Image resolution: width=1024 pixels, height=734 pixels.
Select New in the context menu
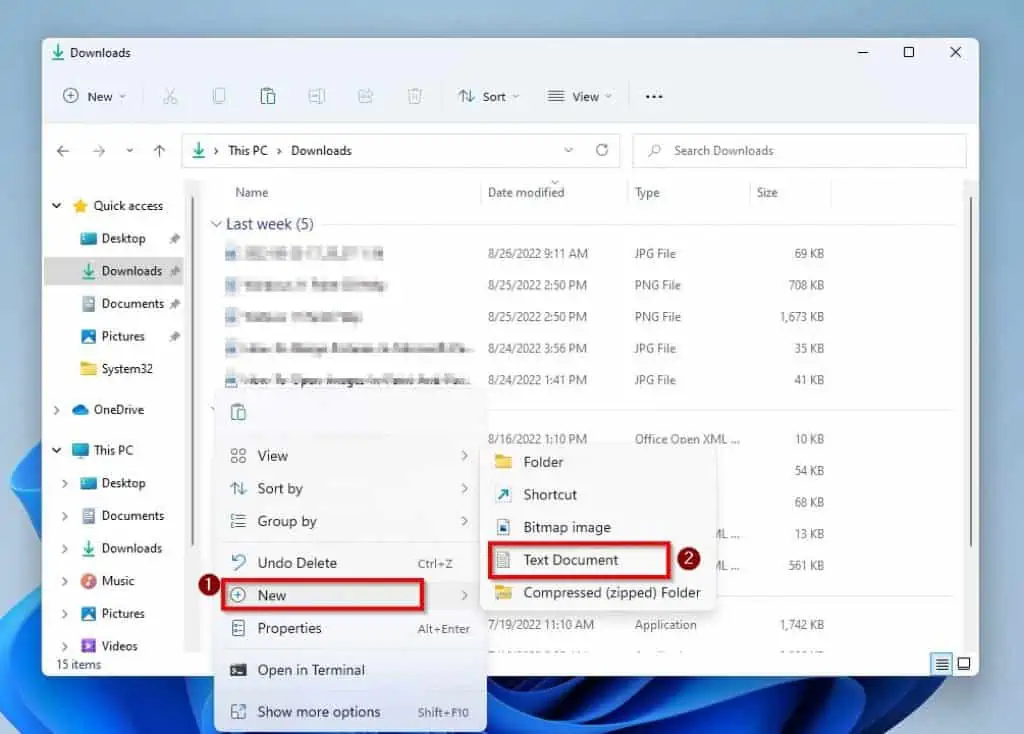coord(350,595)
